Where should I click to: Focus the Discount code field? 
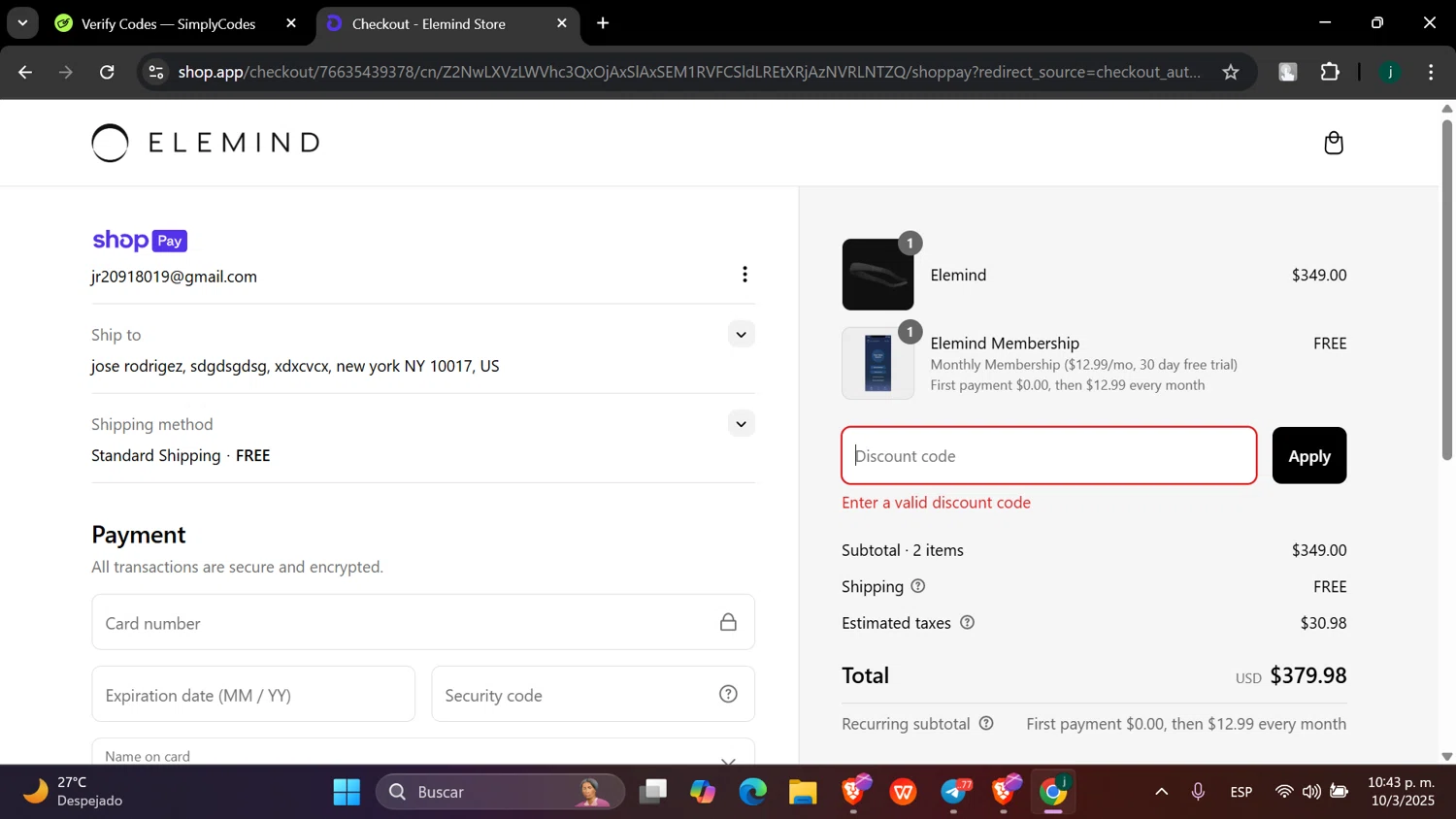[1048, 455]
